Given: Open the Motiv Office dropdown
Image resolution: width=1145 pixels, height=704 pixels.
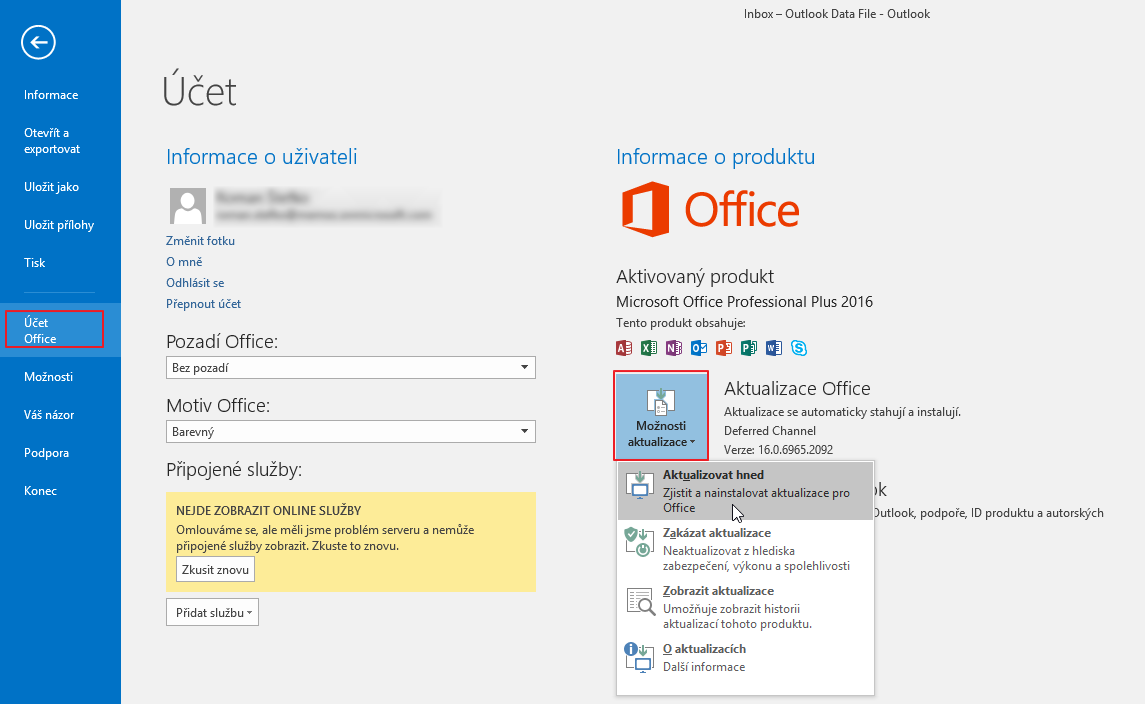Looking at the screenshot, I should (x=351, y=432).
